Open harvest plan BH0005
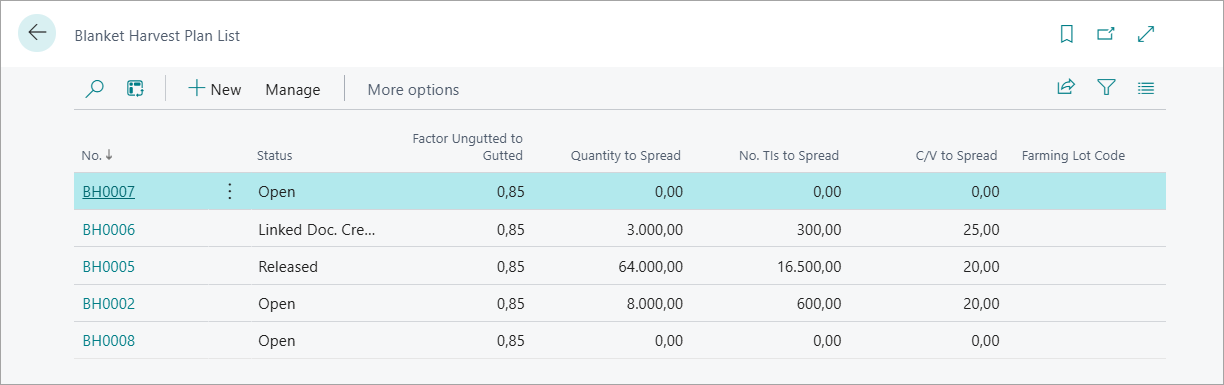 [108, 266]
